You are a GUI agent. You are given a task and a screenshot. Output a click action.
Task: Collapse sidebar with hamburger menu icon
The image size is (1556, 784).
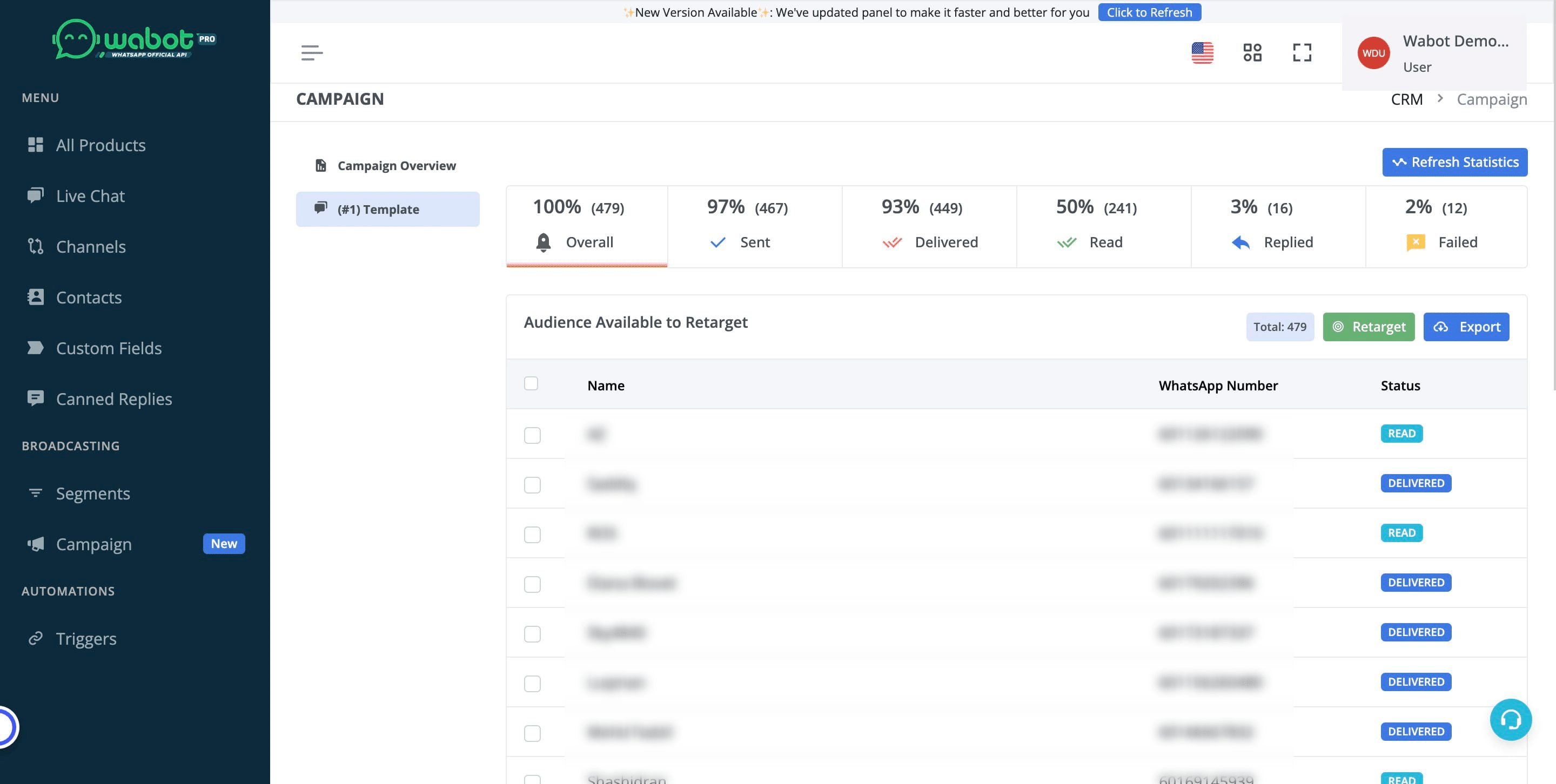[312, 52]
